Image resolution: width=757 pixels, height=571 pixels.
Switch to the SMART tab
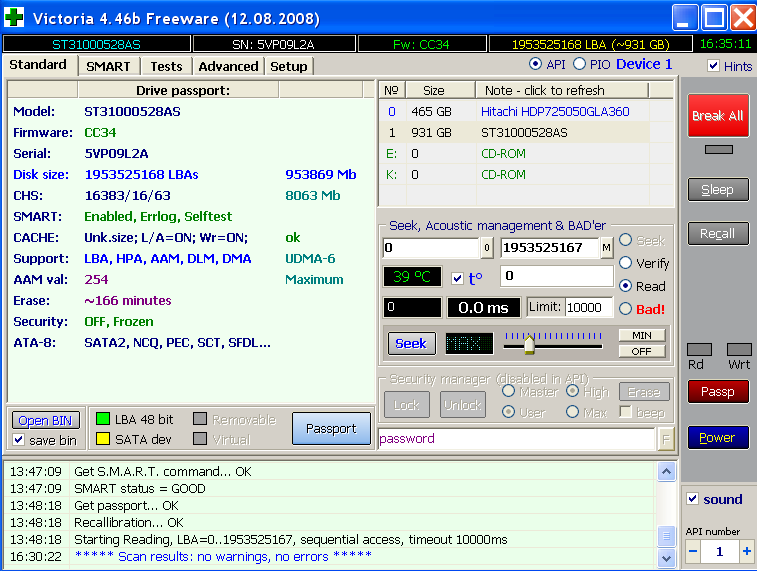tap(108, 66)
